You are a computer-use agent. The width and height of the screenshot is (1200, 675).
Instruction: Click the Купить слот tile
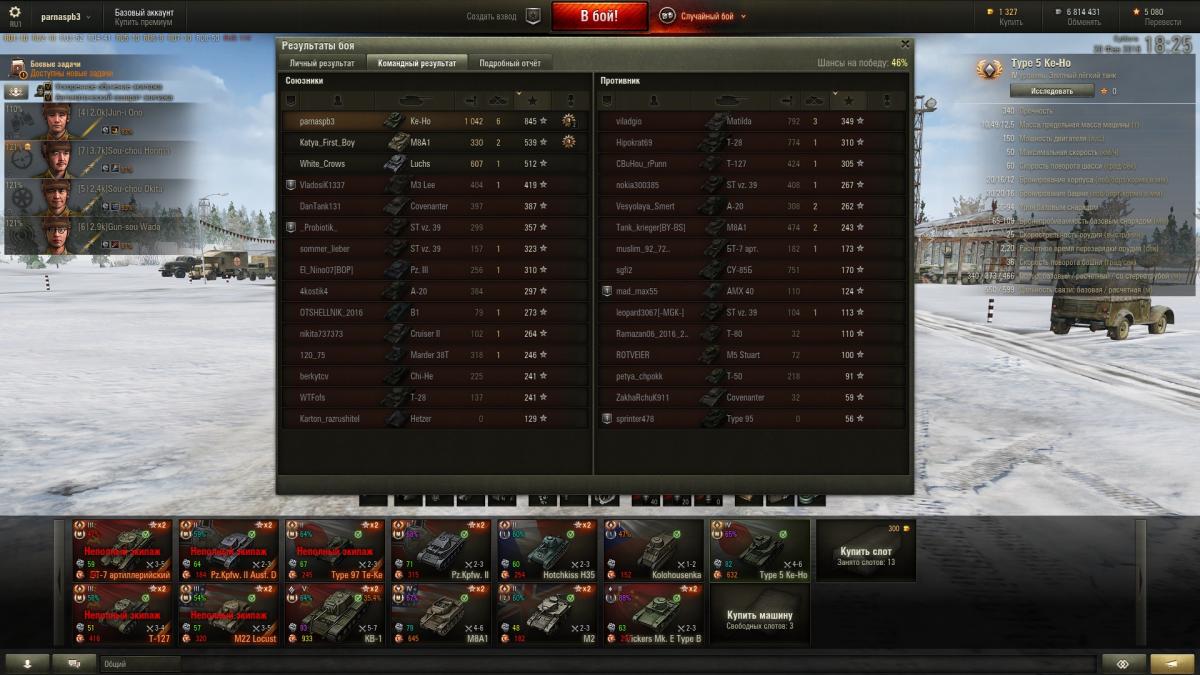tap(866, 550)
